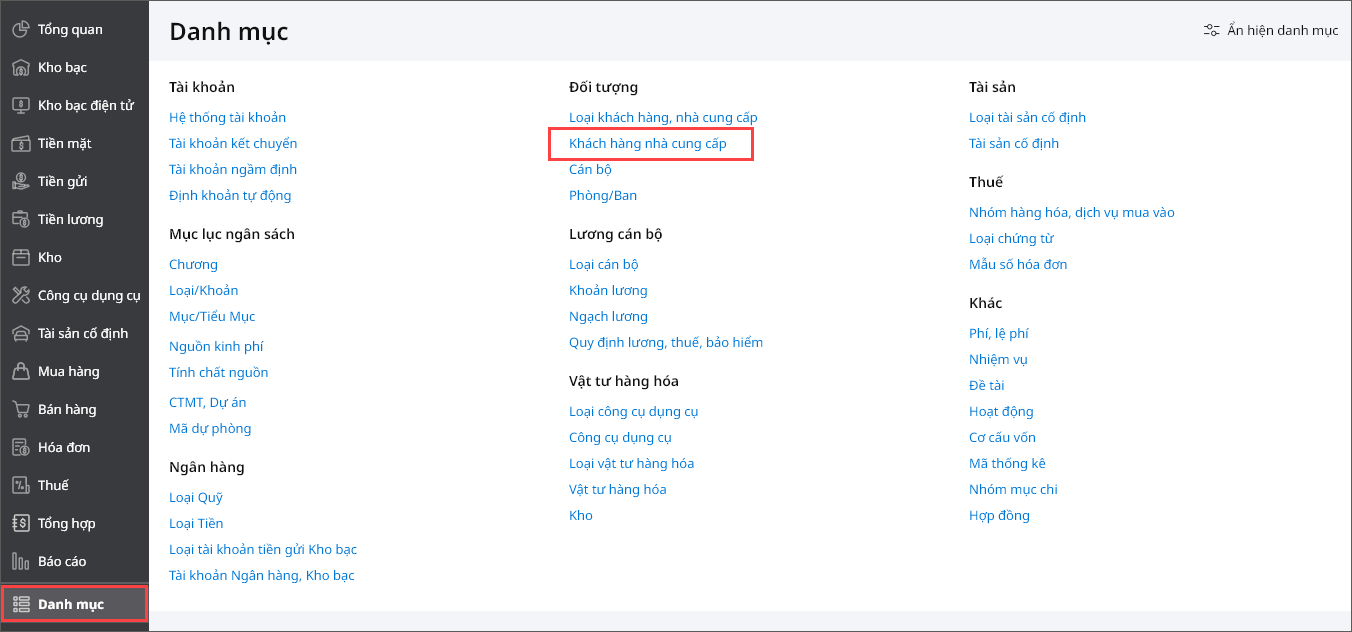Select the Bán hàng cart icon

20,410
